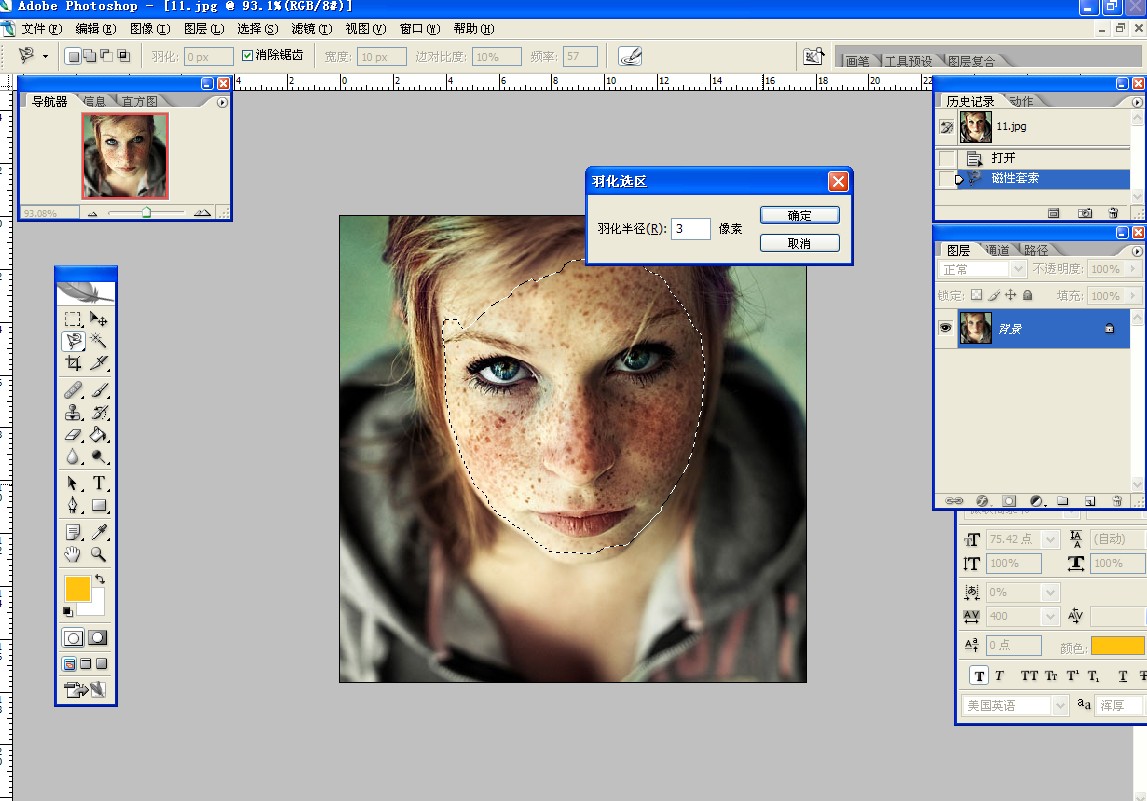1147x801 pixels.
Task: Toggle history brush source box beside 打开
Action: (947, 158)
